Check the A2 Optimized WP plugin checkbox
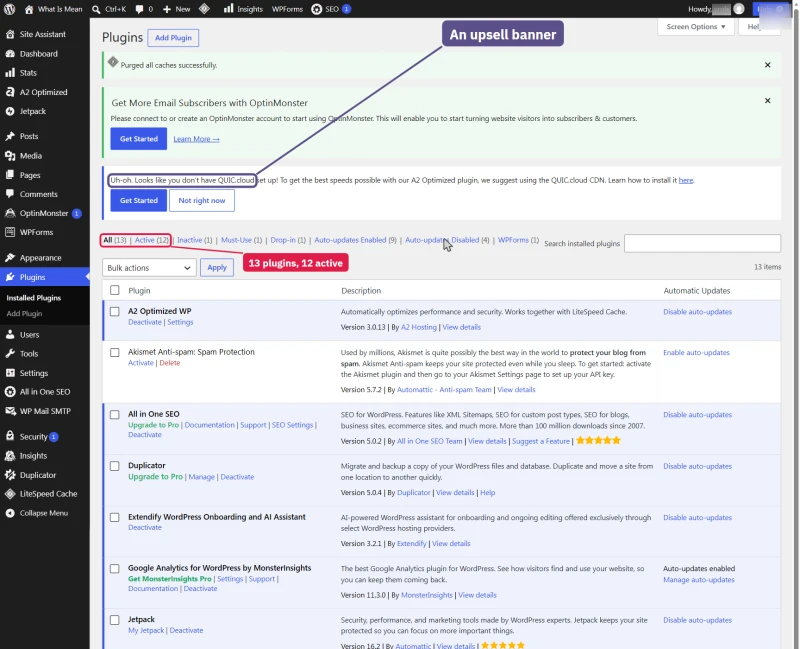The image size is (800, 649). click(115, 311)
